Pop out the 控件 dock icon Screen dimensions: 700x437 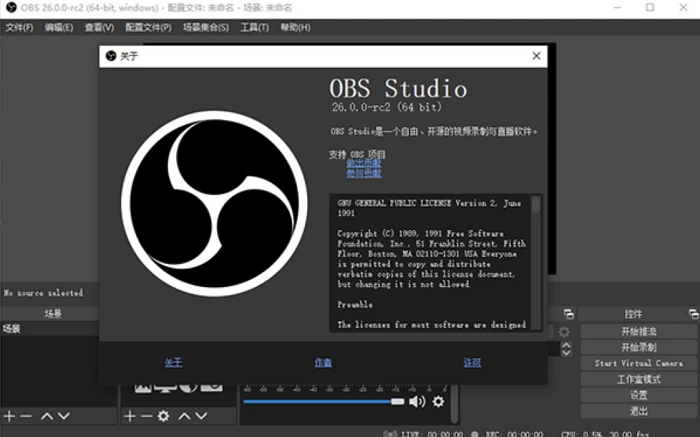[x=693, y=314]
